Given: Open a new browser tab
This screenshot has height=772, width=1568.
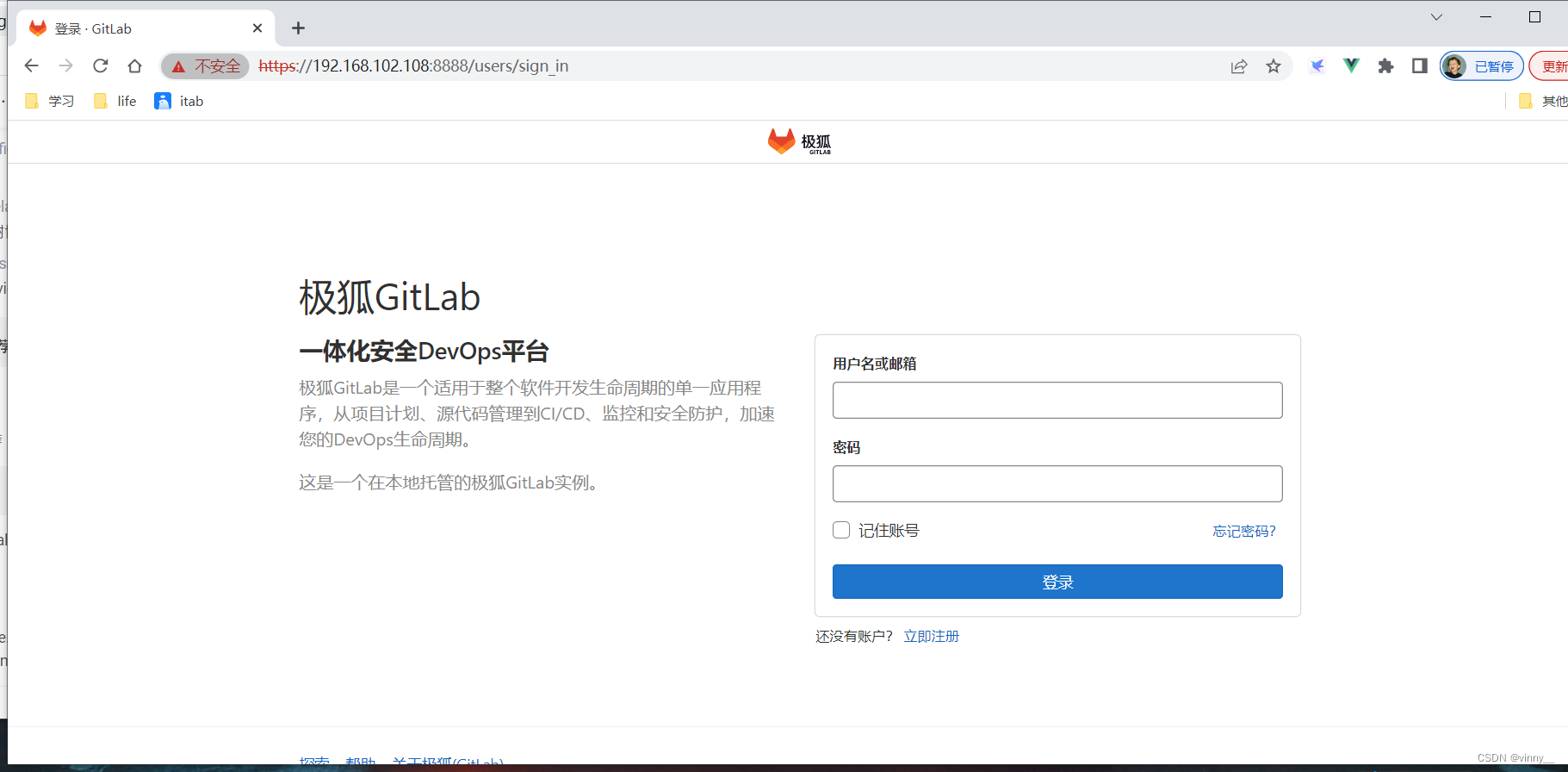Looking at the screenshot, I should tap(298, 28).
